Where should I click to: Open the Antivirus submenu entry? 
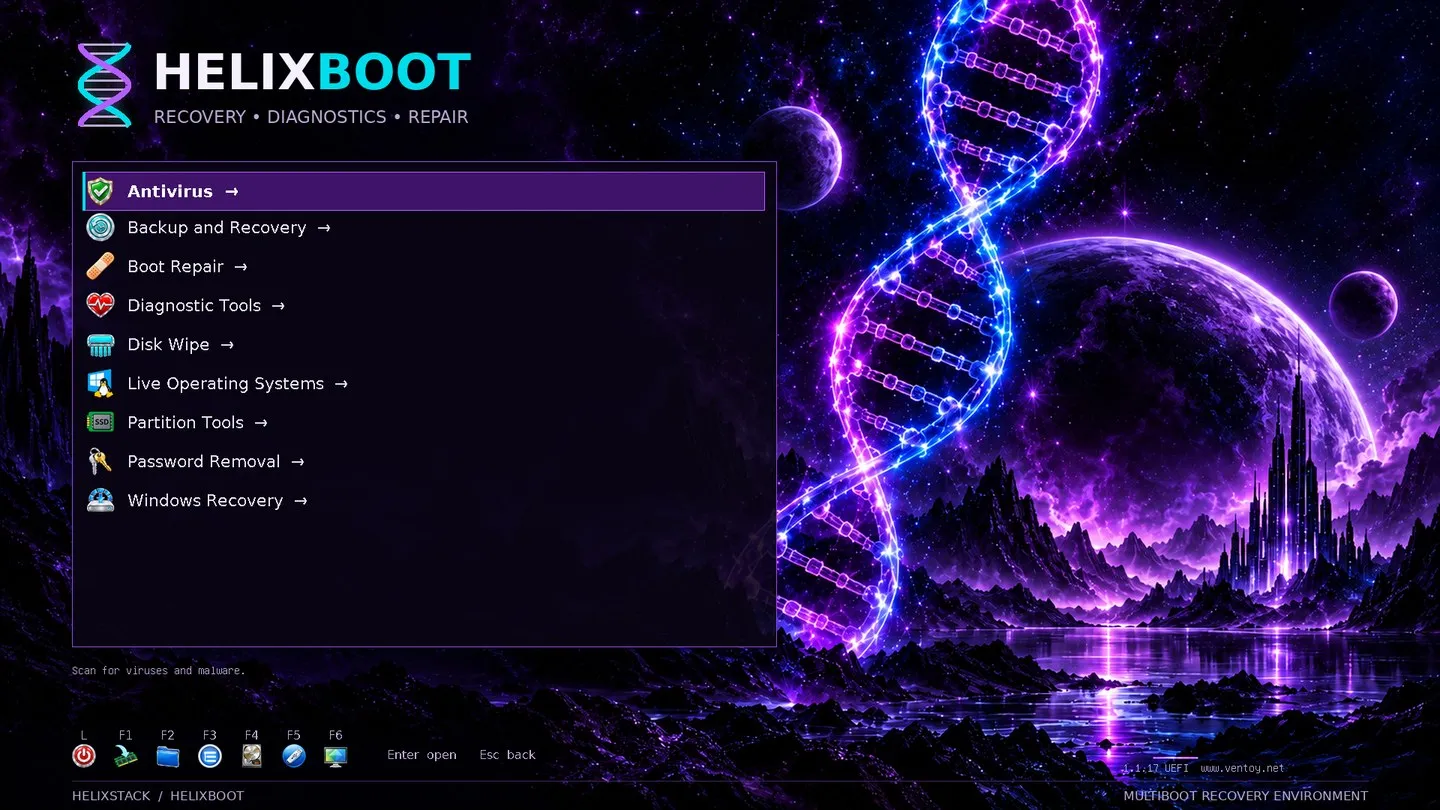point(424,191)
